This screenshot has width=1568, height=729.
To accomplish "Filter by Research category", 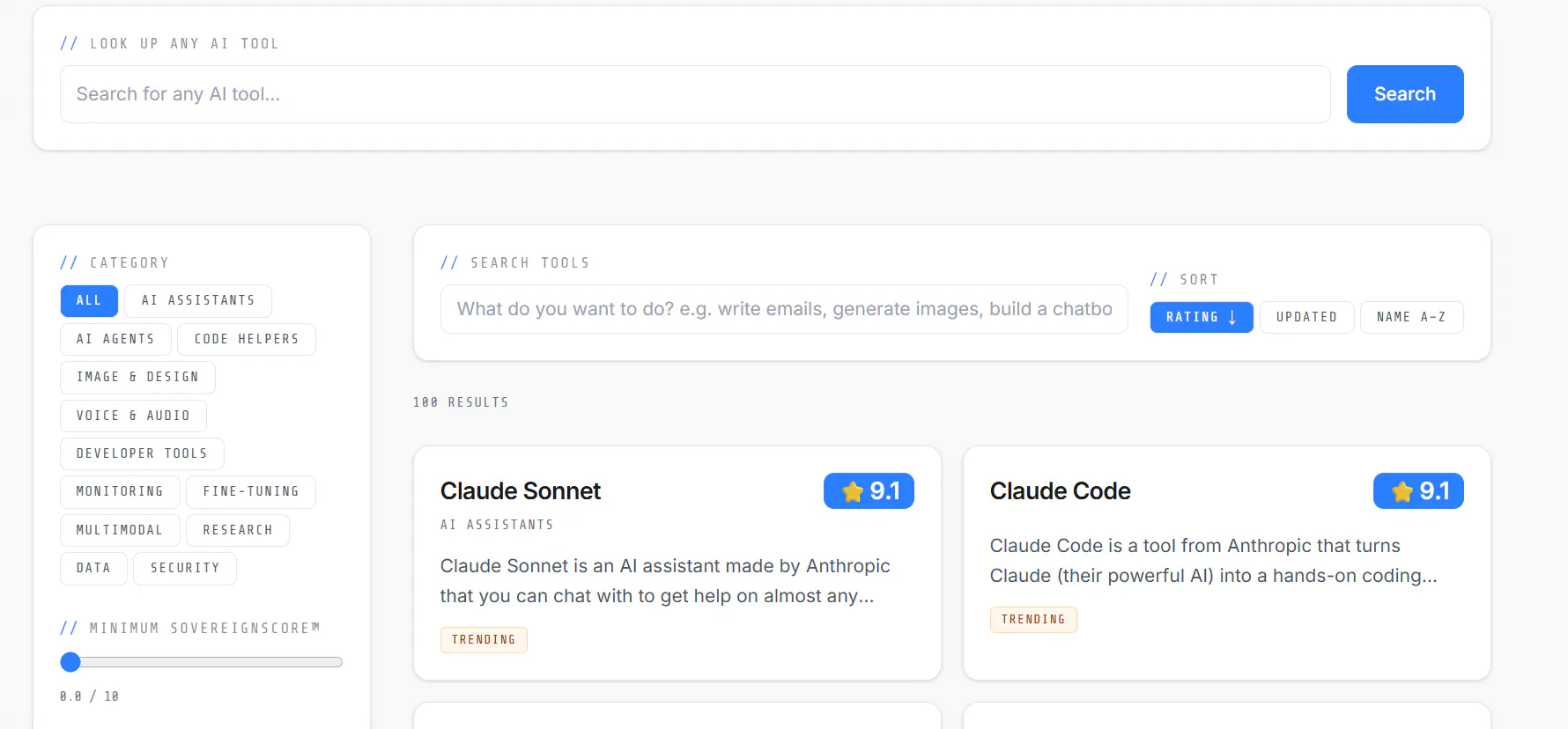I will 238,530.
